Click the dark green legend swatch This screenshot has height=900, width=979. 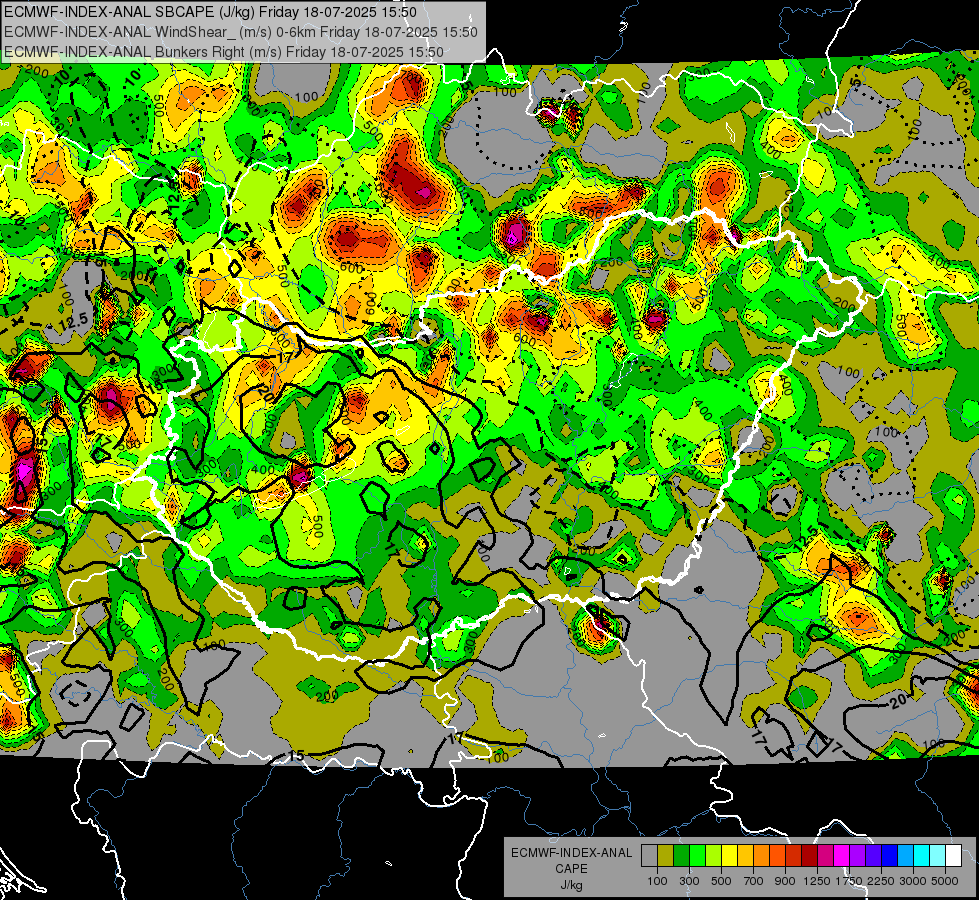tap(681, 855)
